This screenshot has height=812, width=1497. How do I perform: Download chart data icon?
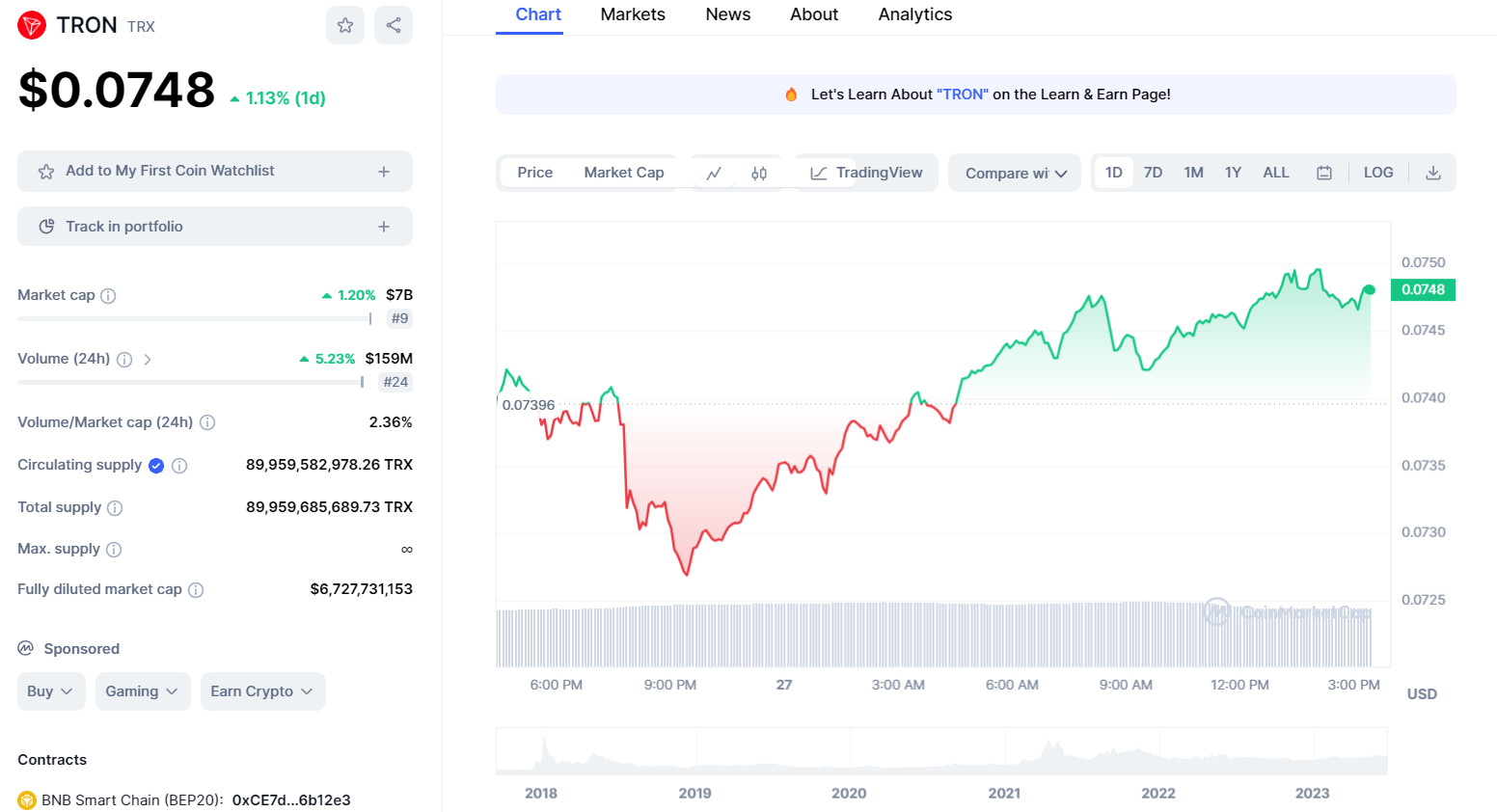[1433, 173]
